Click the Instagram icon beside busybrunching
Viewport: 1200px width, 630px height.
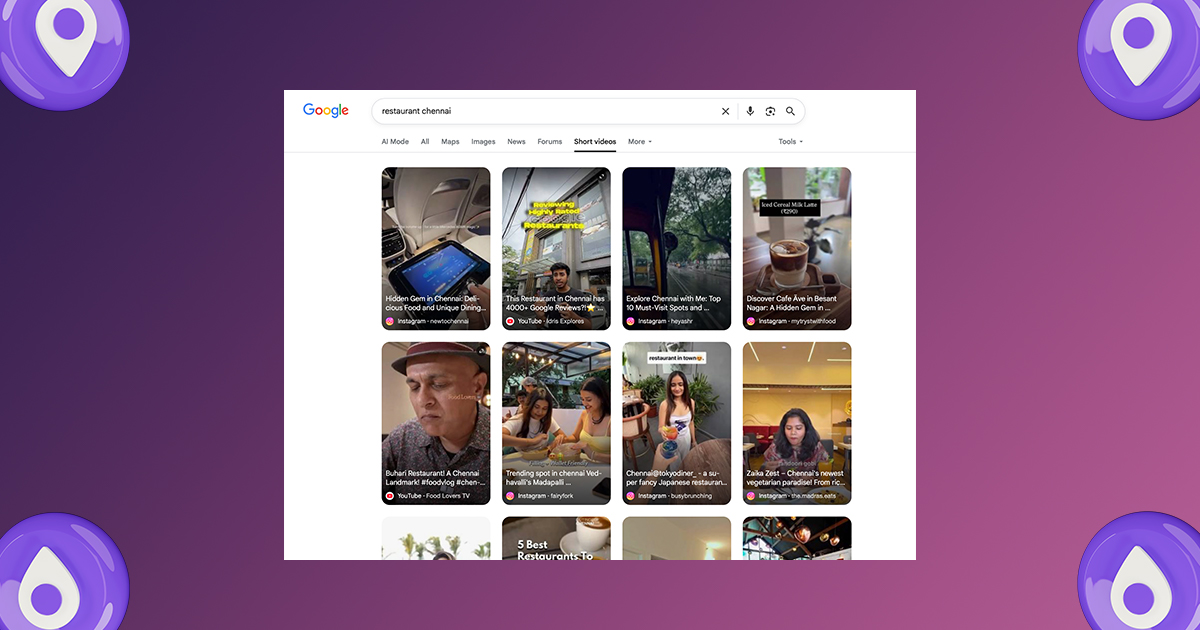(630, 496)
